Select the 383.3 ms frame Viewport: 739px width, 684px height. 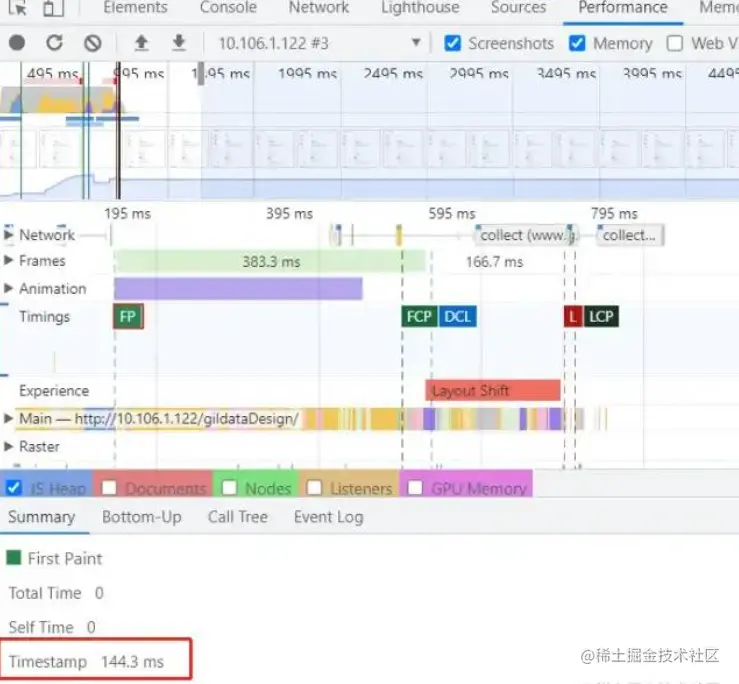click(x=270, y=261)
